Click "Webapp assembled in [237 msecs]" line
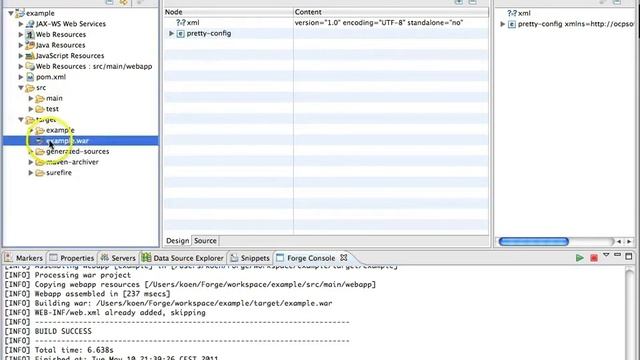640x360 pixels. point(87,294)
